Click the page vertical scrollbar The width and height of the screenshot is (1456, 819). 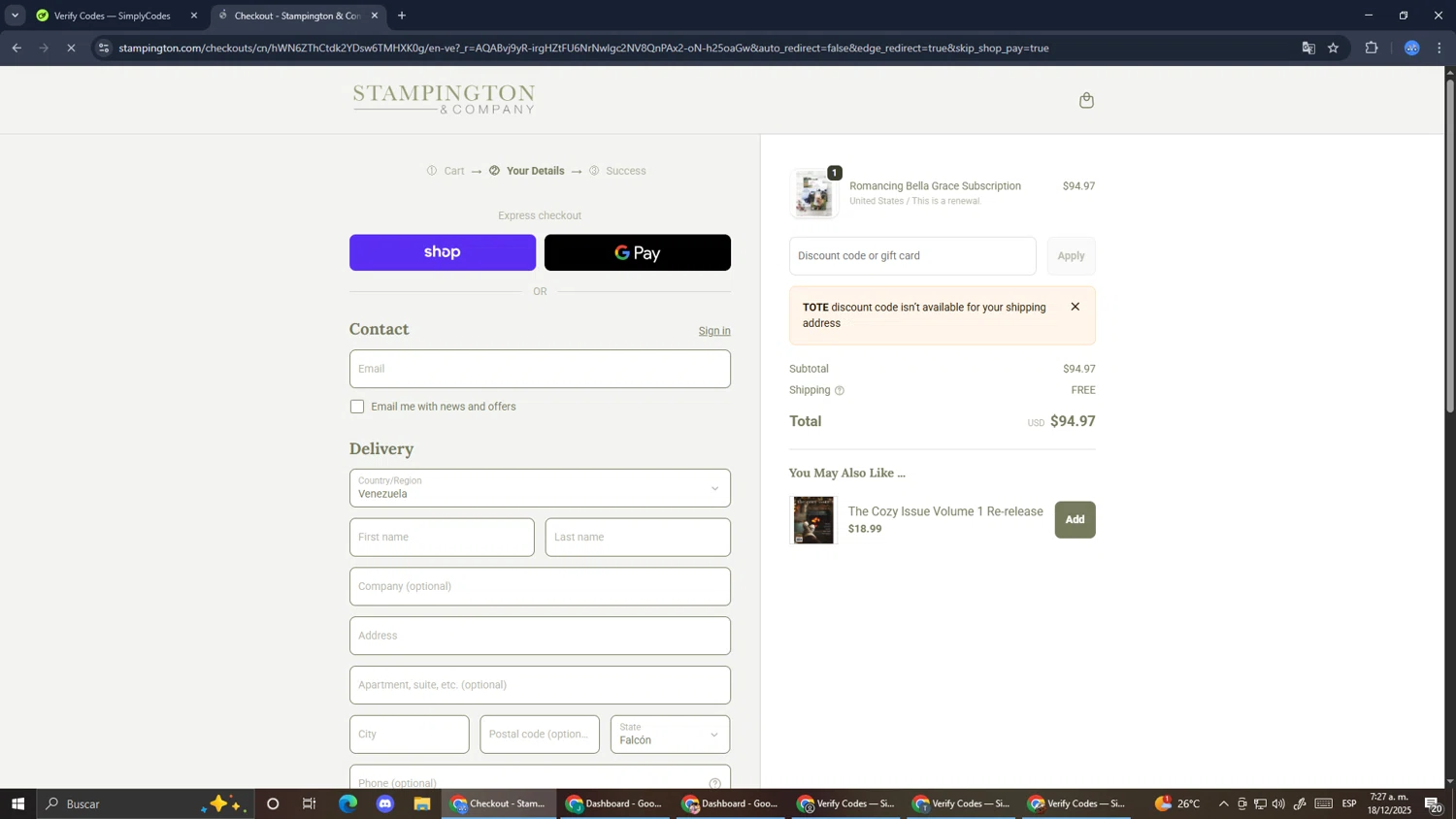tap(1450, 246)
